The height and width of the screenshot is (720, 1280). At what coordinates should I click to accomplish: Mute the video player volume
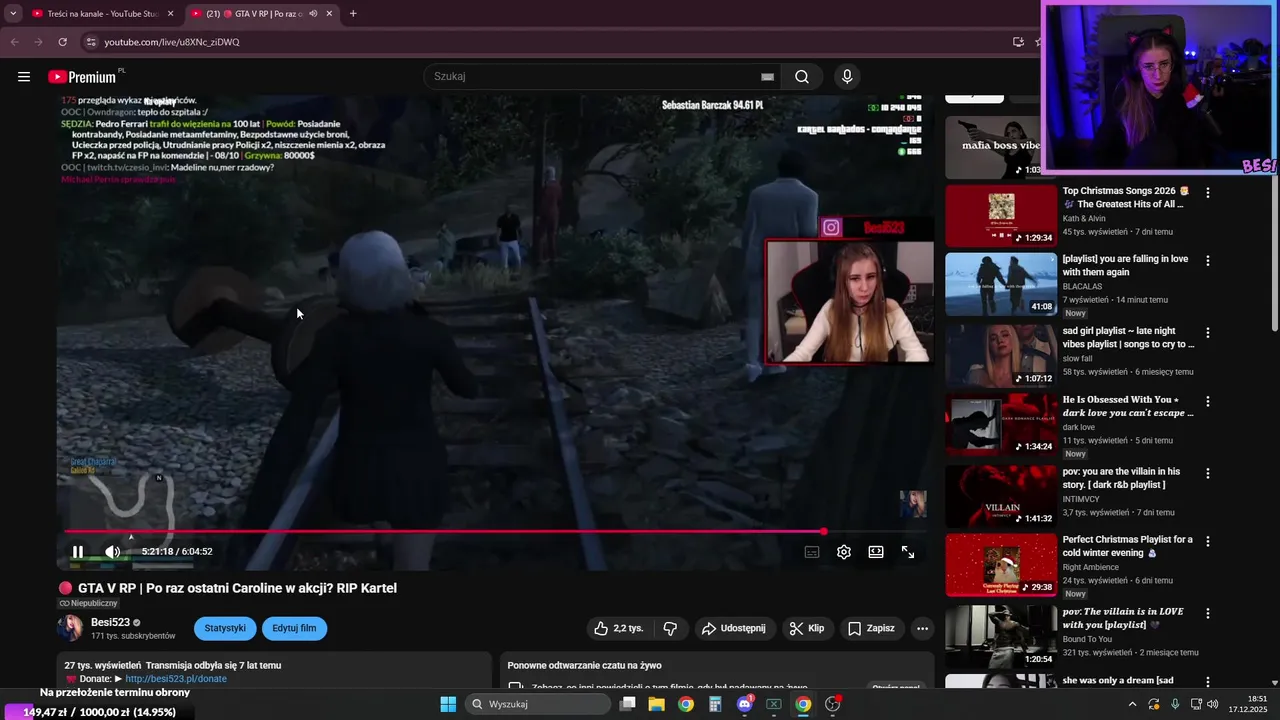click(112, 552)
